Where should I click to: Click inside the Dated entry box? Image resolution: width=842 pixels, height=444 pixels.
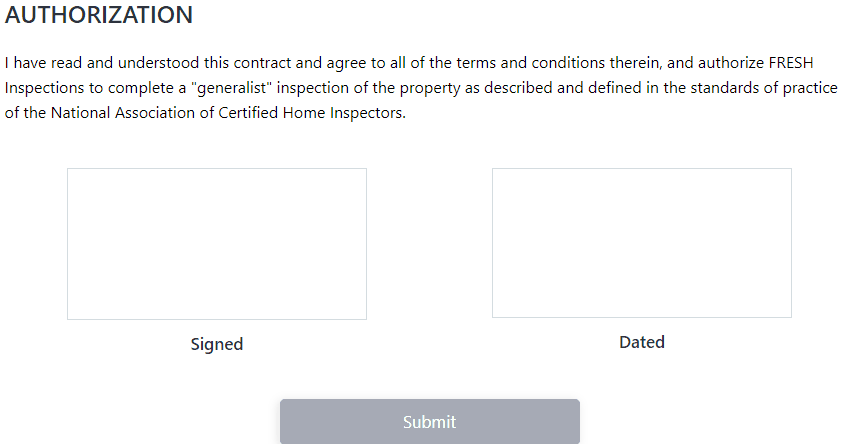coord(641,243)
